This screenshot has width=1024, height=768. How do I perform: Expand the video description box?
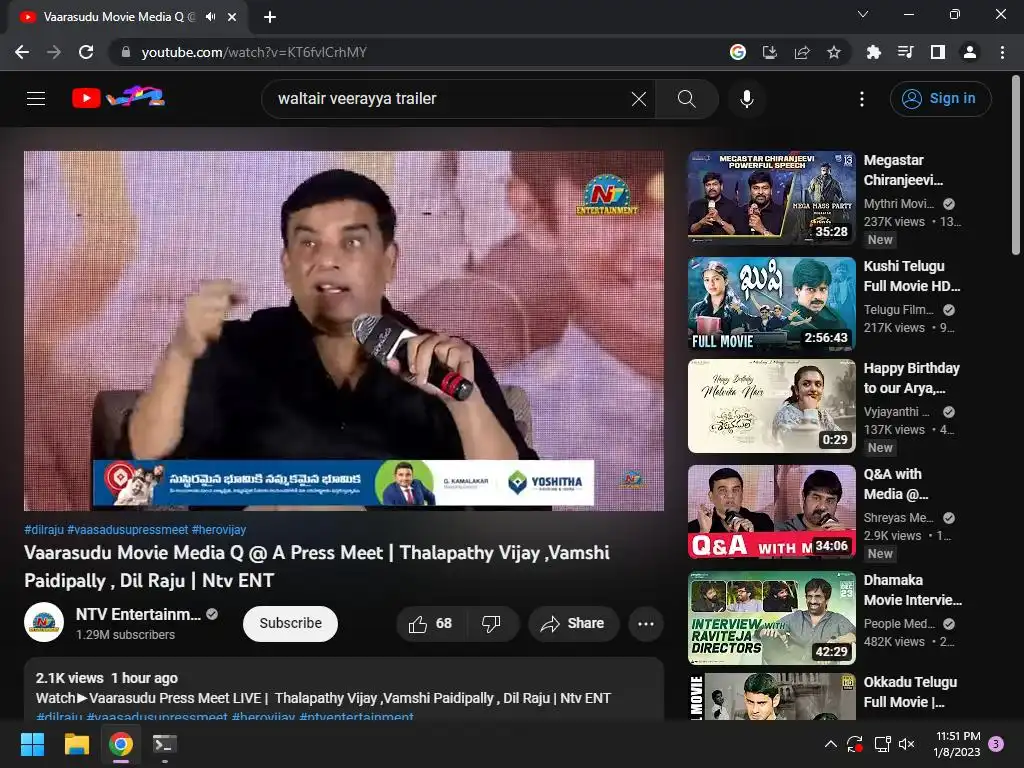344,690
